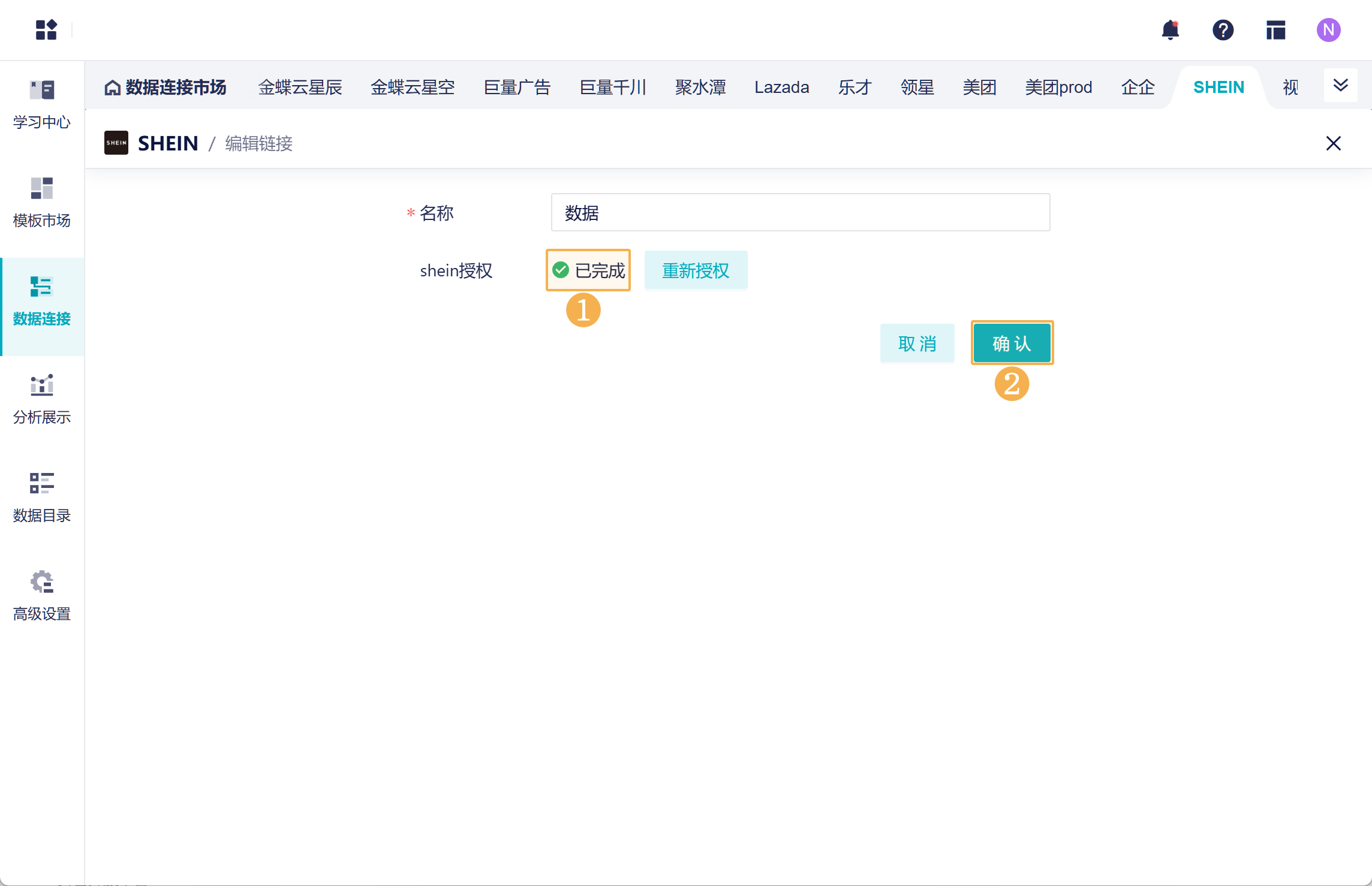Open 模板市场 from sidebar

pyautogui.click(x=42, y=203)
